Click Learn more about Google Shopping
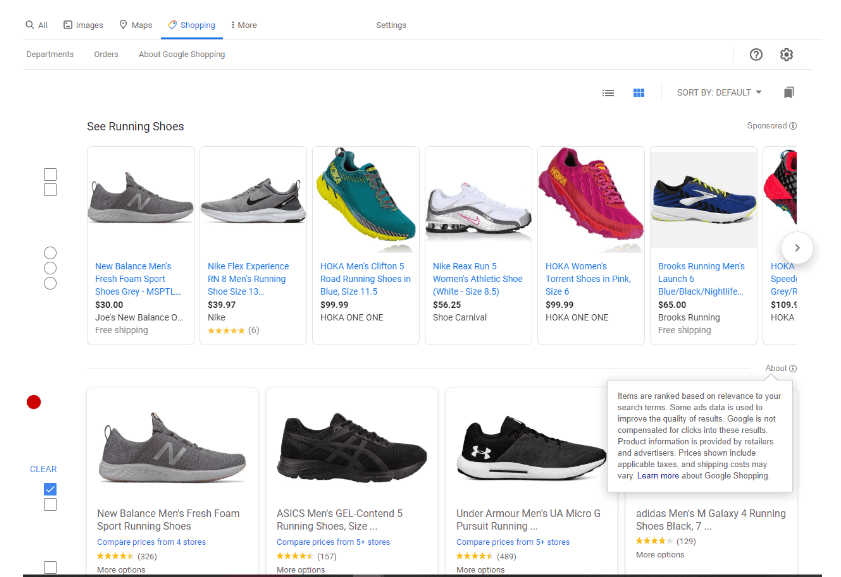The width and height of the screenshot is (841, 577). coord(658,476)
